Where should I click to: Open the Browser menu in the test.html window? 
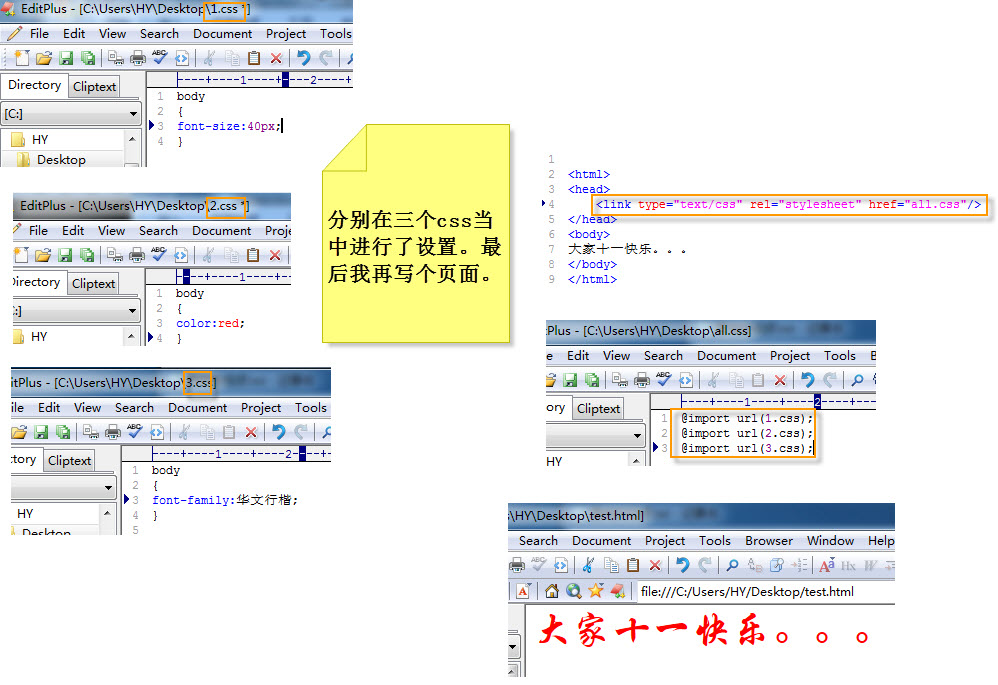(x=769, y=540)
